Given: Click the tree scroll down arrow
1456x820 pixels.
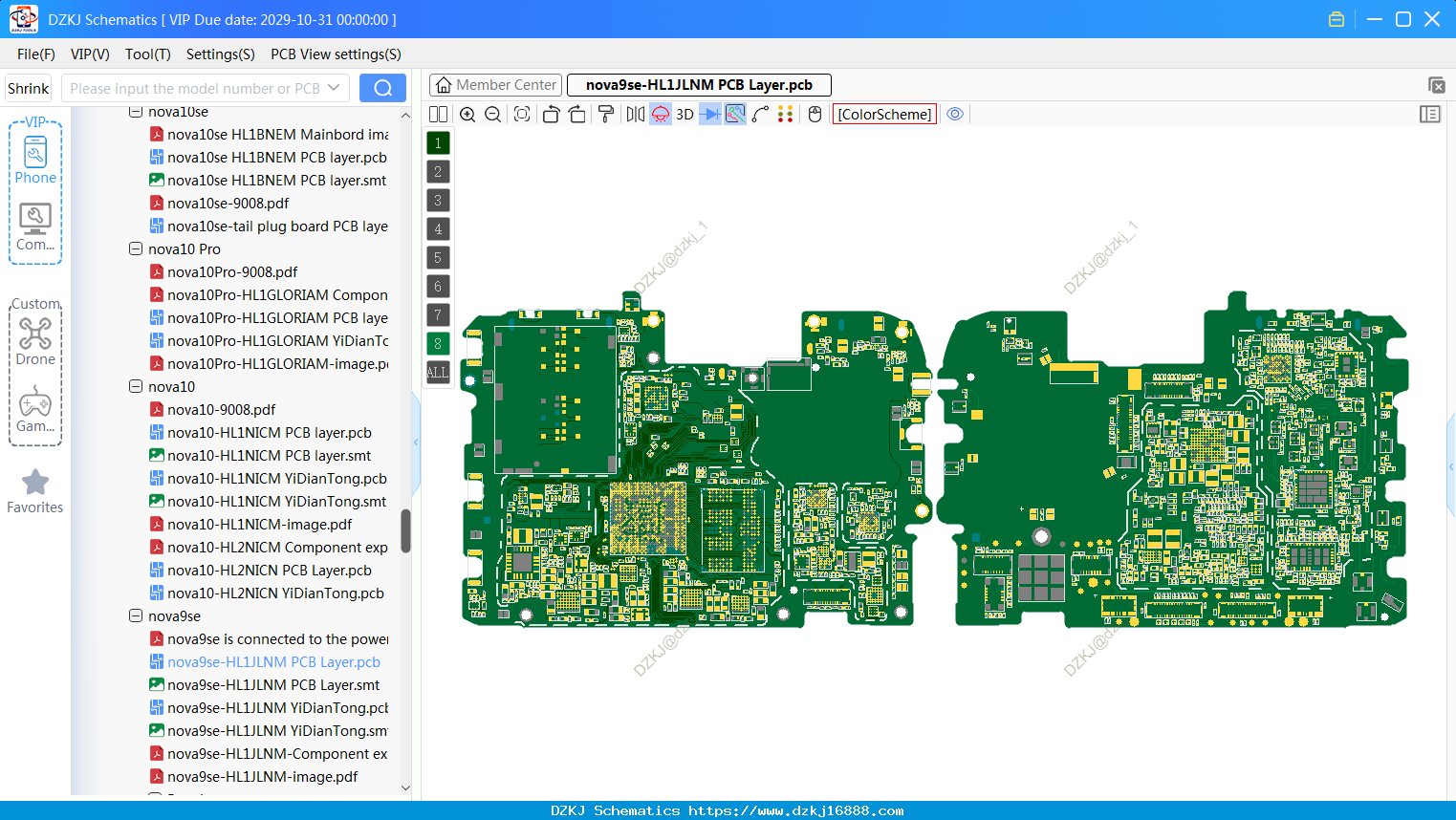Looking at the screenshot, I should (x=405, y=788).
